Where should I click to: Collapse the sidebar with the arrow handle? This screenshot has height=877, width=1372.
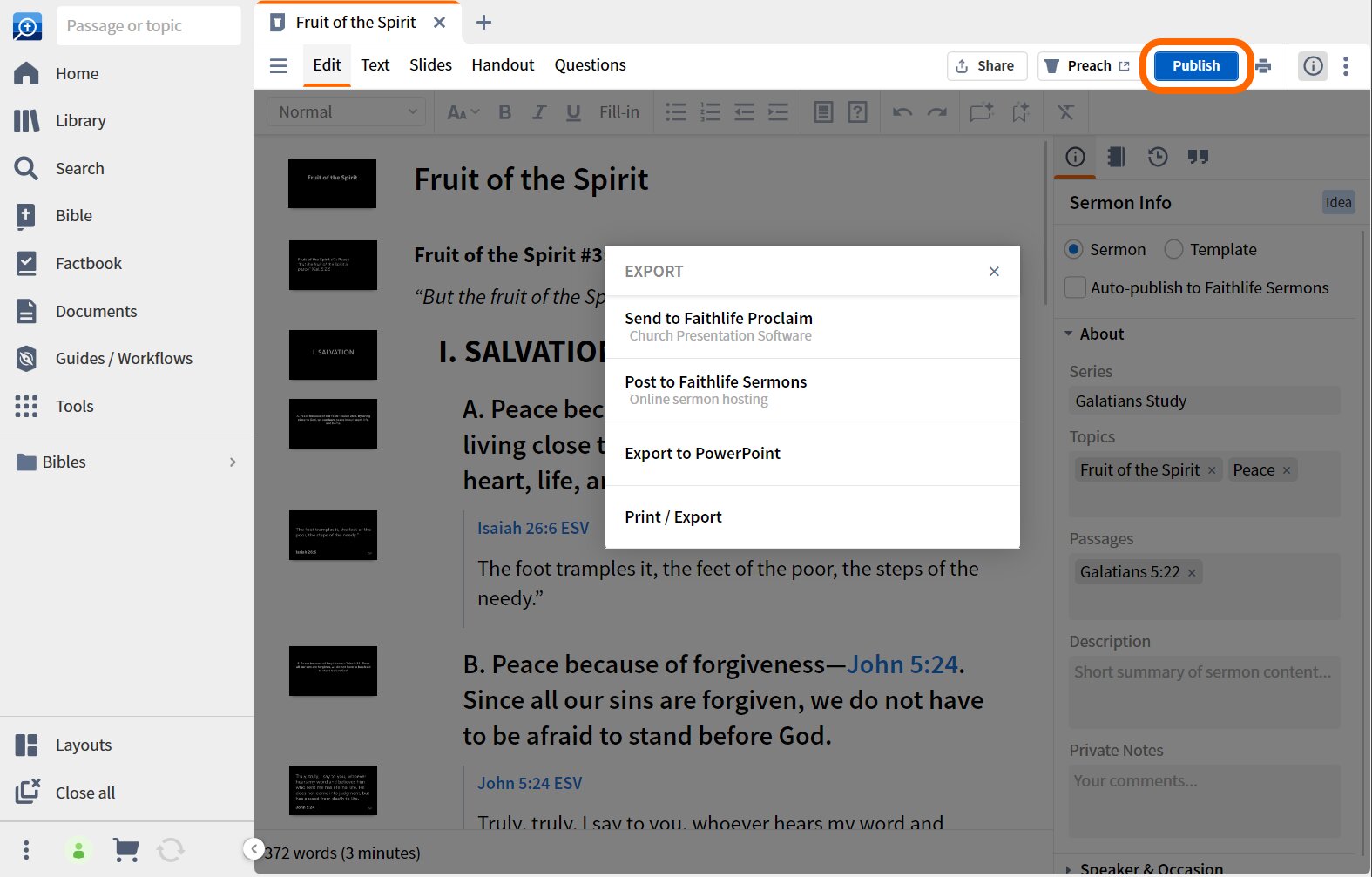click(253, 848)
